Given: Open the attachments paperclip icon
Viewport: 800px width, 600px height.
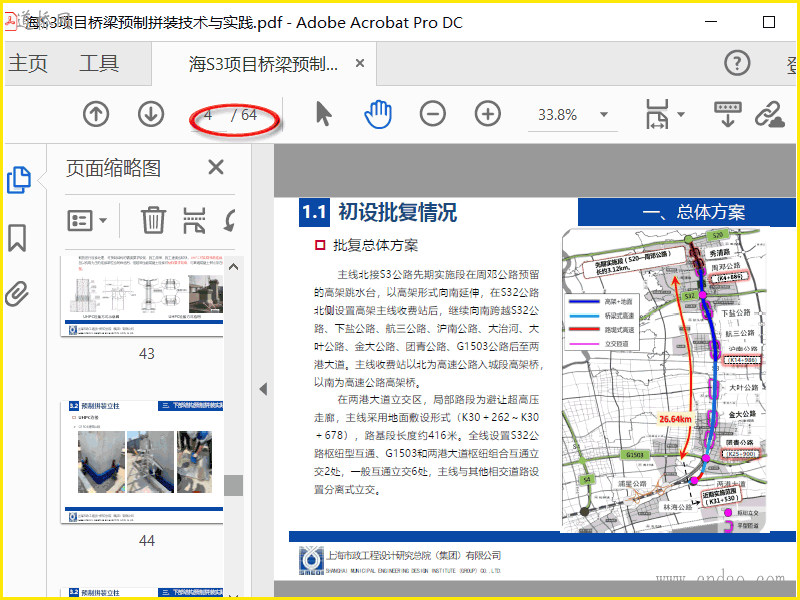Looking at the screenshot, I should [17, 293].
